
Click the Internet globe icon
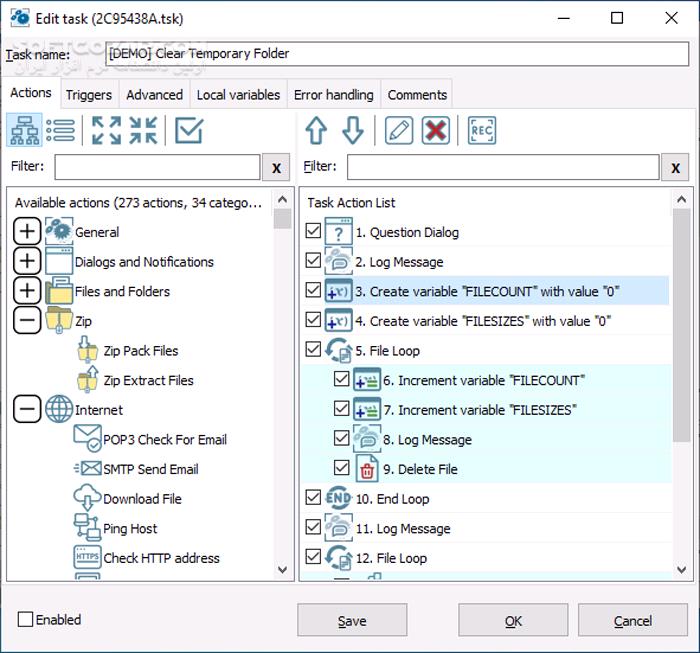pyautogui.click(x=59, y=409)
